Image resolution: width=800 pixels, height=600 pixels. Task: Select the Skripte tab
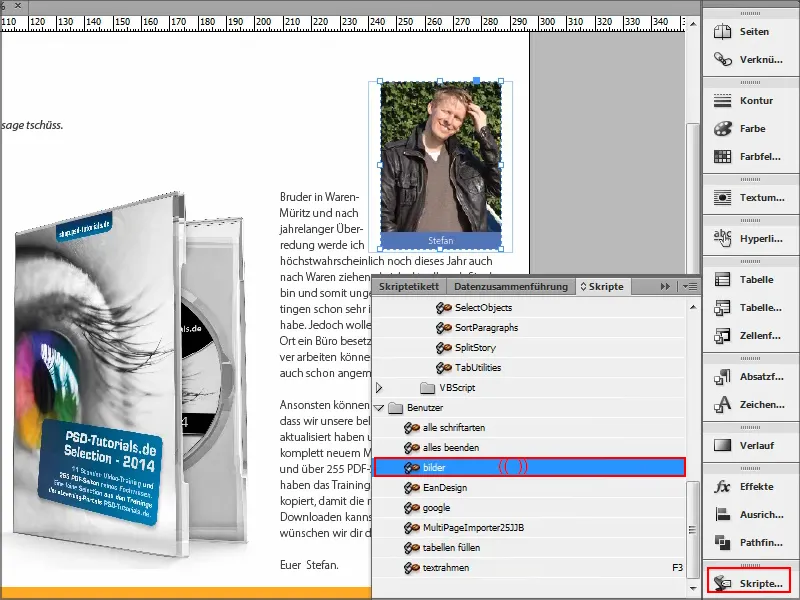[603, 287]
